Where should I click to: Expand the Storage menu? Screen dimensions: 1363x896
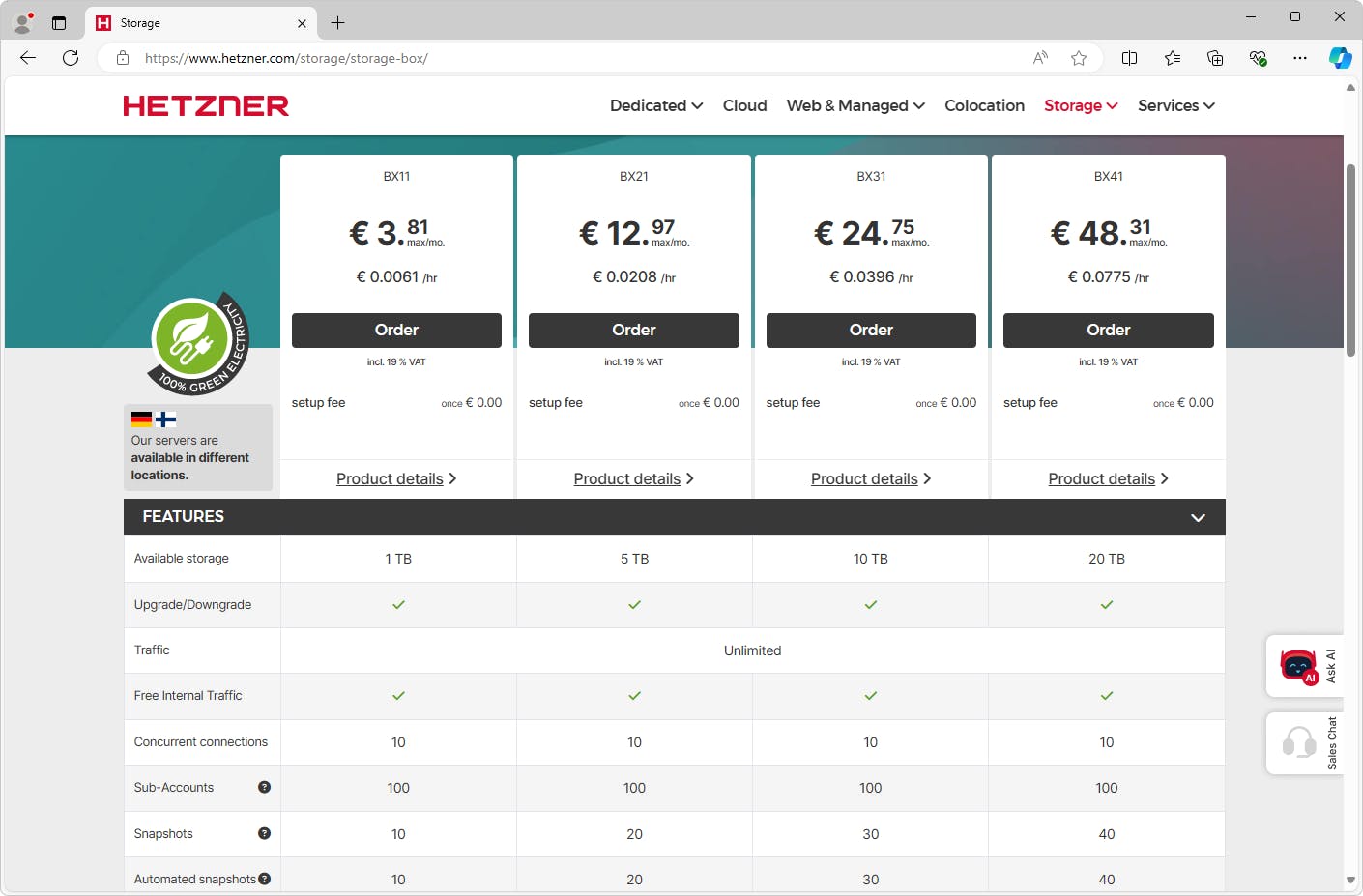(x=1081, y=105)
